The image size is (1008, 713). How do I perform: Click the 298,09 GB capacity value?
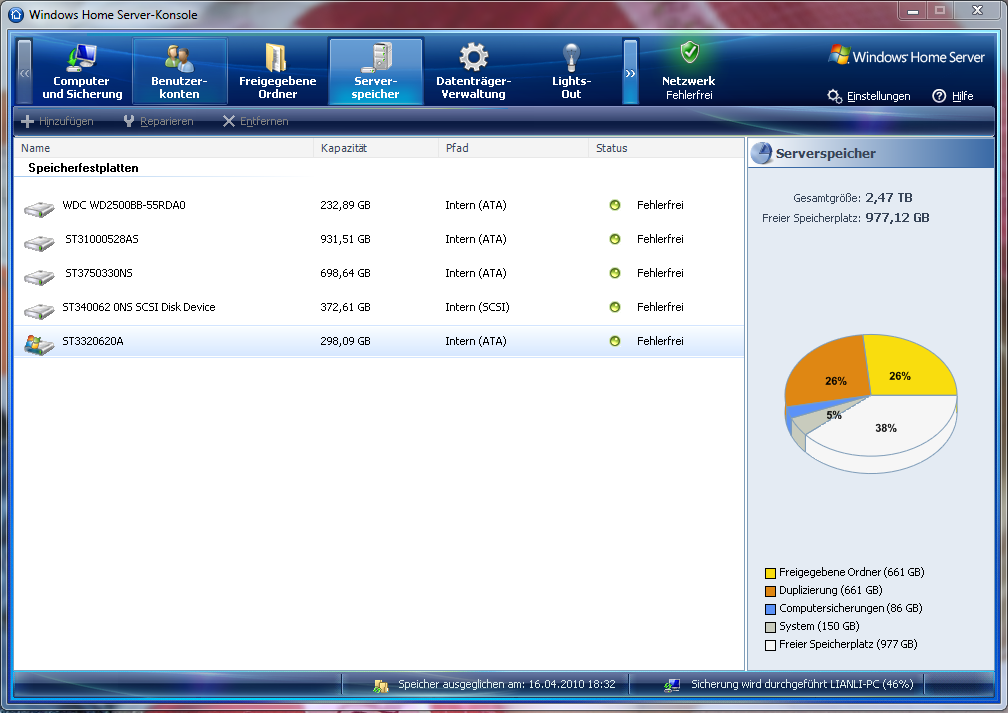345,341
